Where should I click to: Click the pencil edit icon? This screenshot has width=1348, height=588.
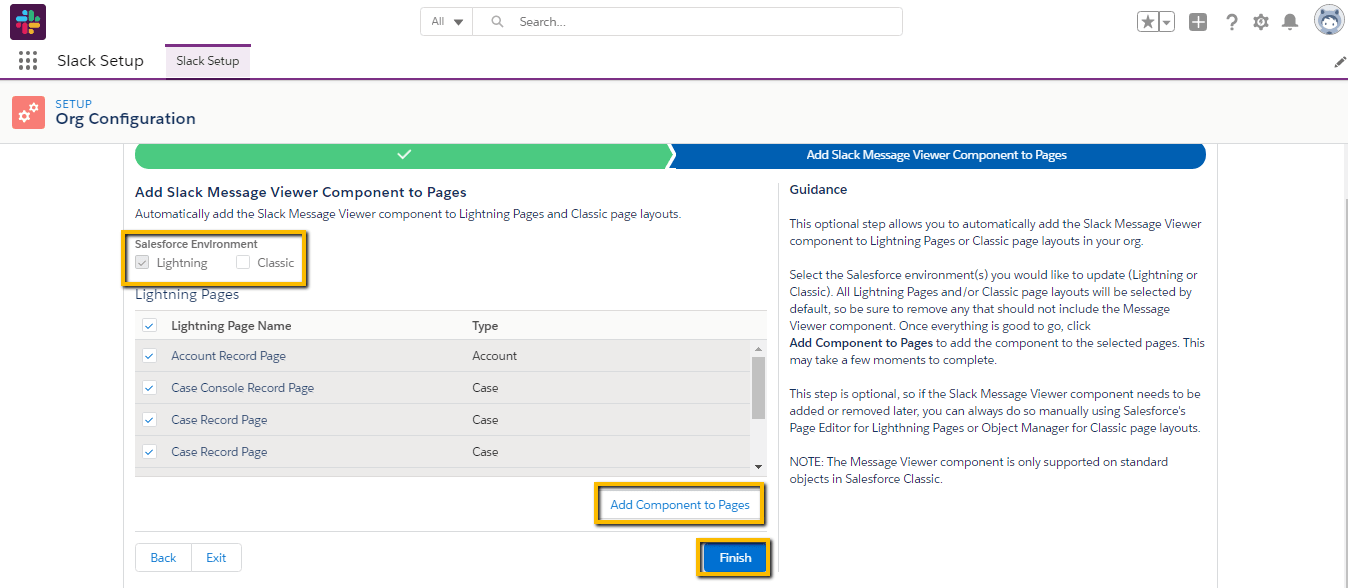(x=1340, y=62)
